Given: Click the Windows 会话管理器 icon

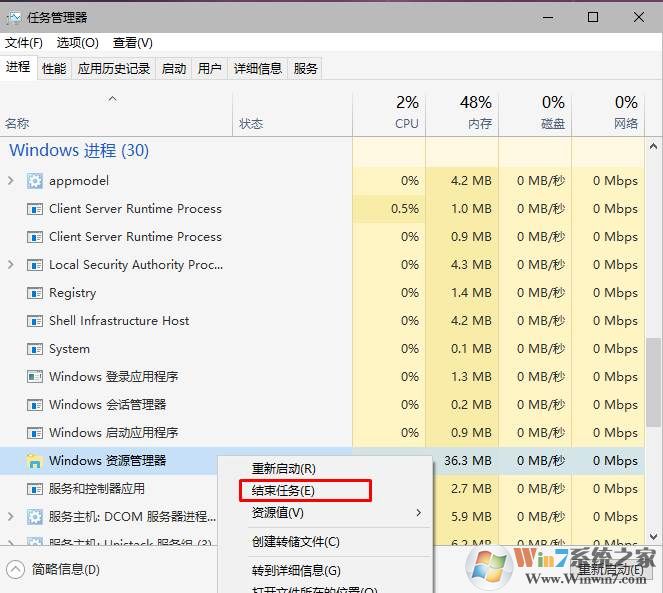Looking at the screenshot, I should point(35,405).
